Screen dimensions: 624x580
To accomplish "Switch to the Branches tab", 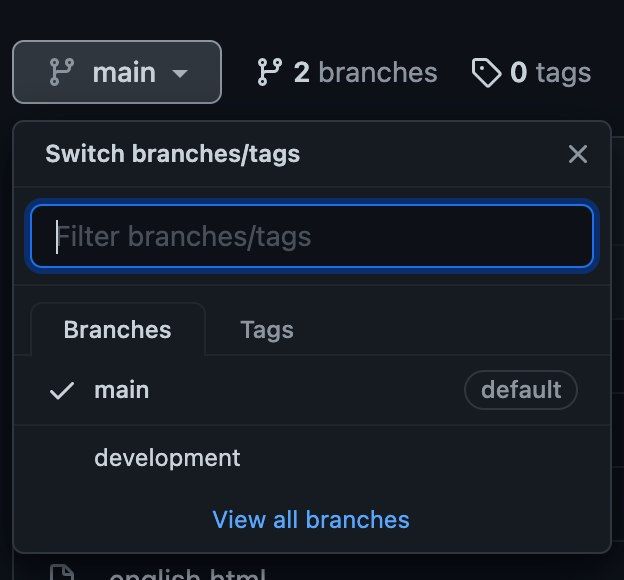I will [x=117, y=330].
